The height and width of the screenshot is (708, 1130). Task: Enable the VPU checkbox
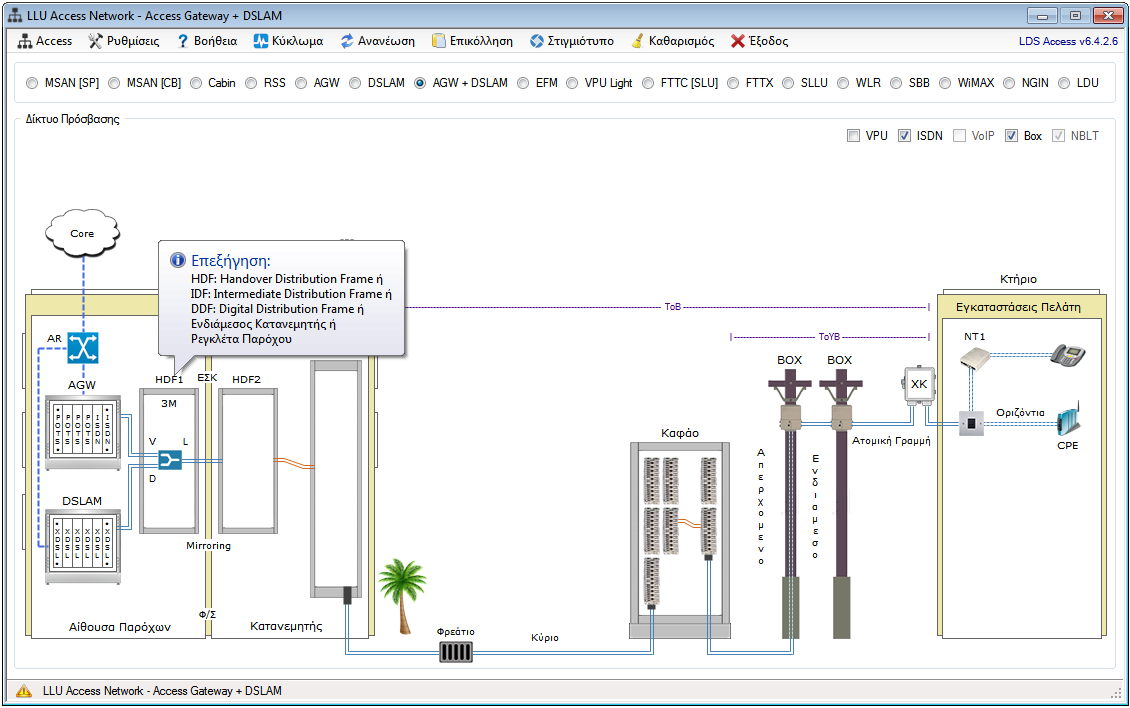click(x=853, y=136)
